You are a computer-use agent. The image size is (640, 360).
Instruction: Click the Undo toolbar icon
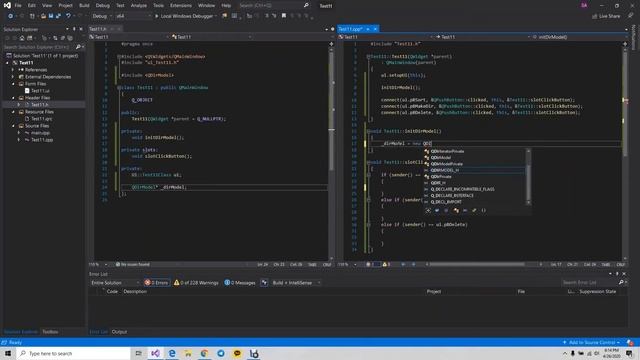(68, 16)
